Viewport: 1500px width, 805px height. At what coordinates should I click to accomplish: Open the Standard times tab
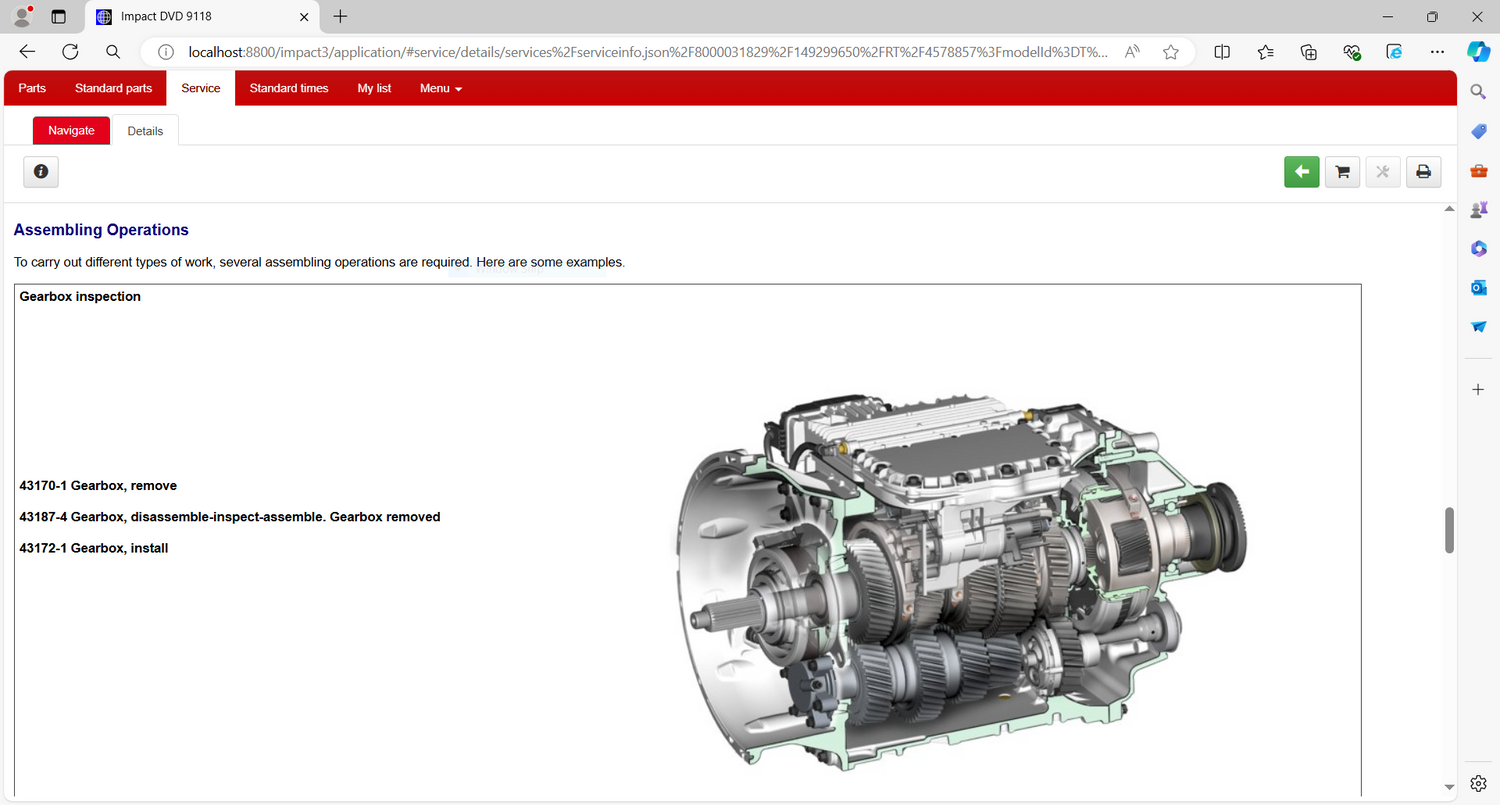pos(289,88)
